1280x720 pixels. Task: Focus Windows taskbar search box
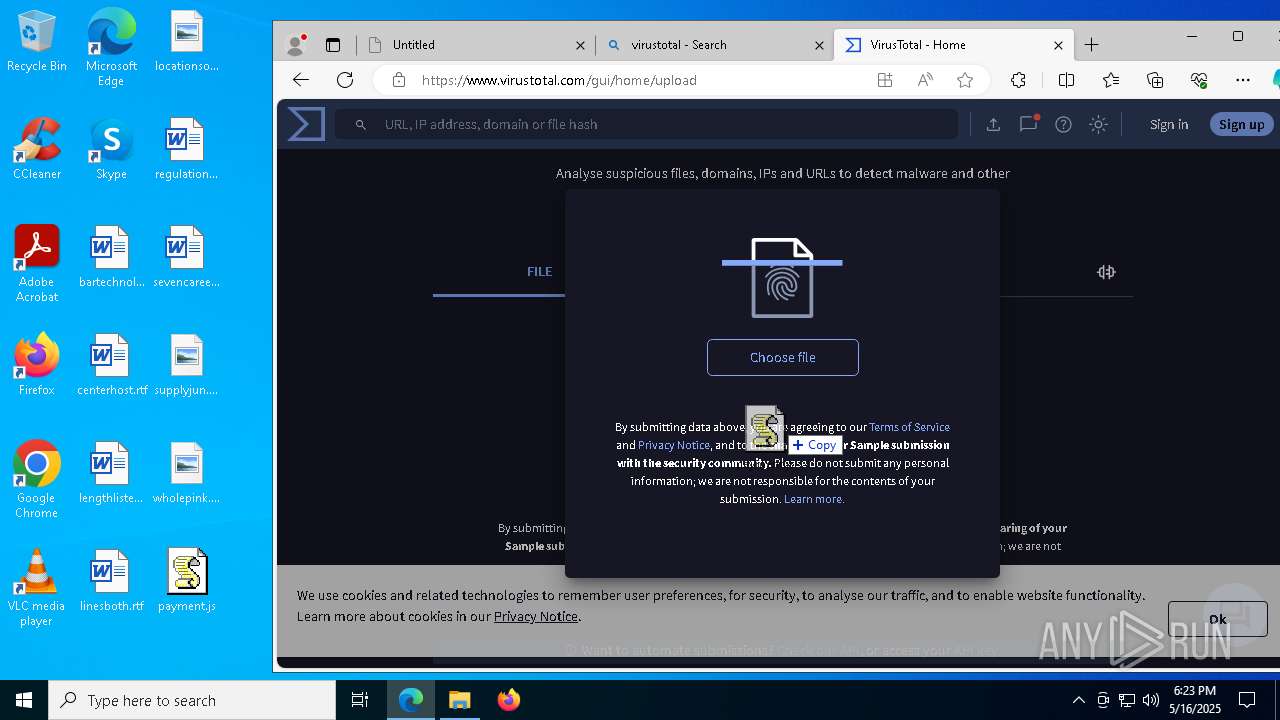click(192, 700)
